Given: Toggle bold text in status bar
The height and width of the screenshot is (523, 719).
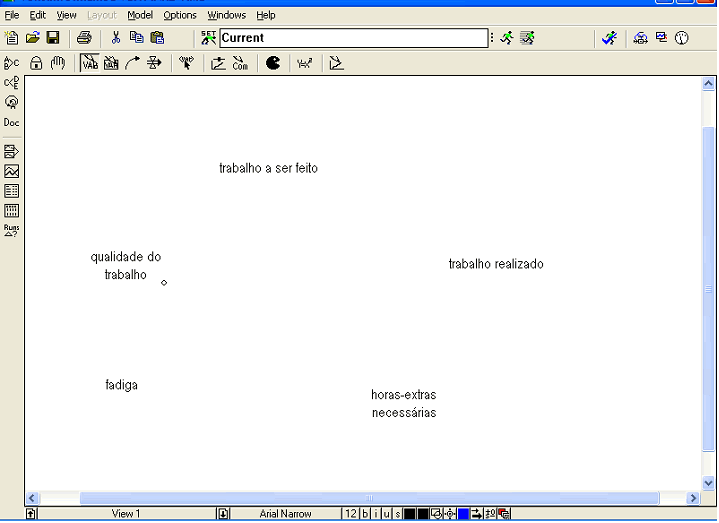Looking at the screenshot, I should 365,514.
